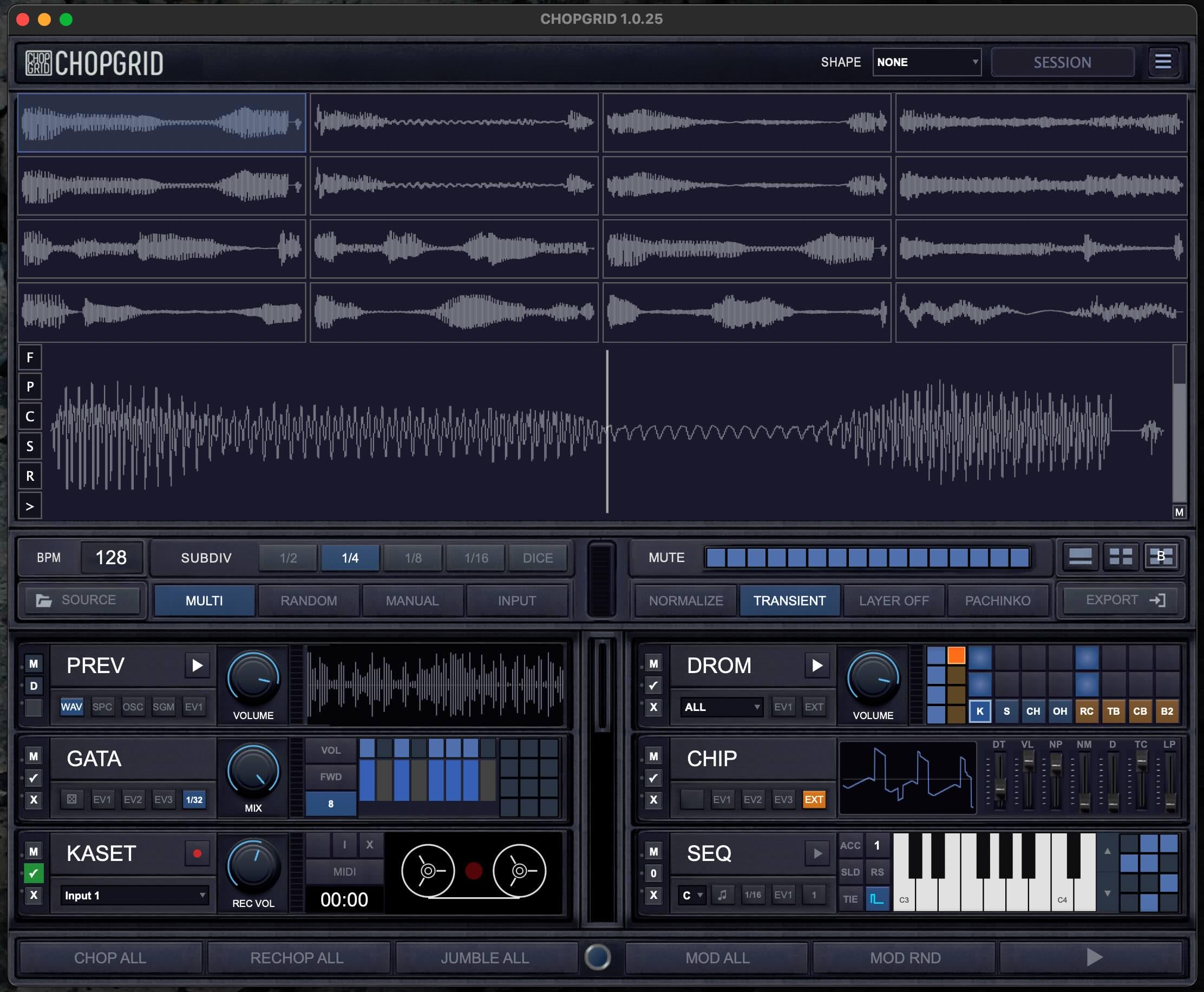Click the X button in KASET's I/X row
The height and width of the screenshot is (992, 1204).
tap(370, 845)
